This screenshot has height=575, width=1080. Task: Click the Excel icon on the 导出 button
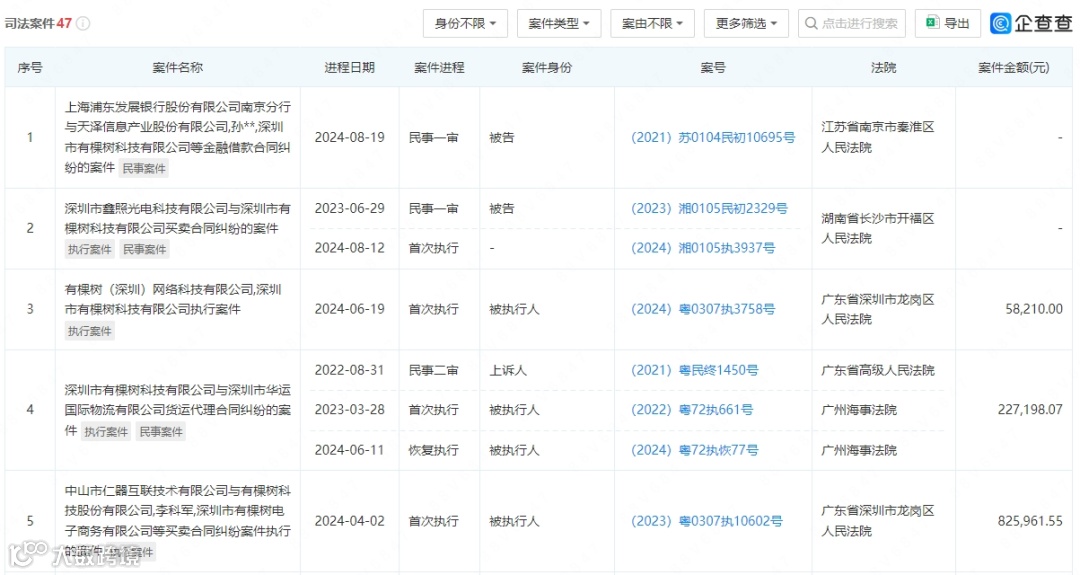[x=932, y=23]
